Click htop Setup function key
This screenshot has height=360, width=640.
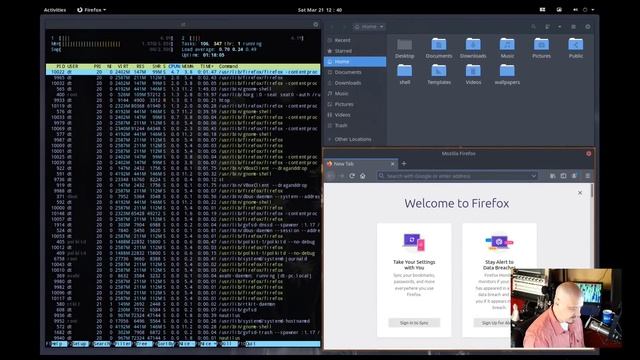(79, 344)
